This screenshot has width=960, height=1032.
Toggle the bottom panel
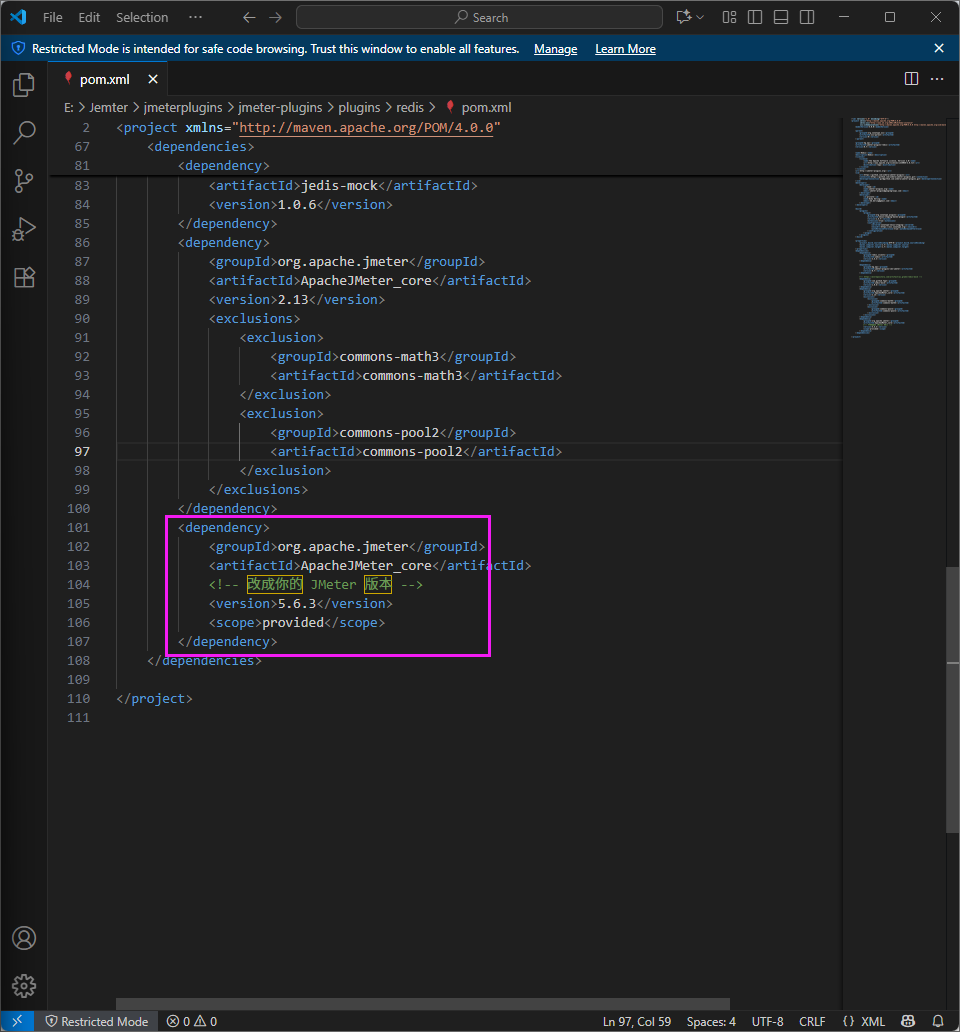(781, 17)
